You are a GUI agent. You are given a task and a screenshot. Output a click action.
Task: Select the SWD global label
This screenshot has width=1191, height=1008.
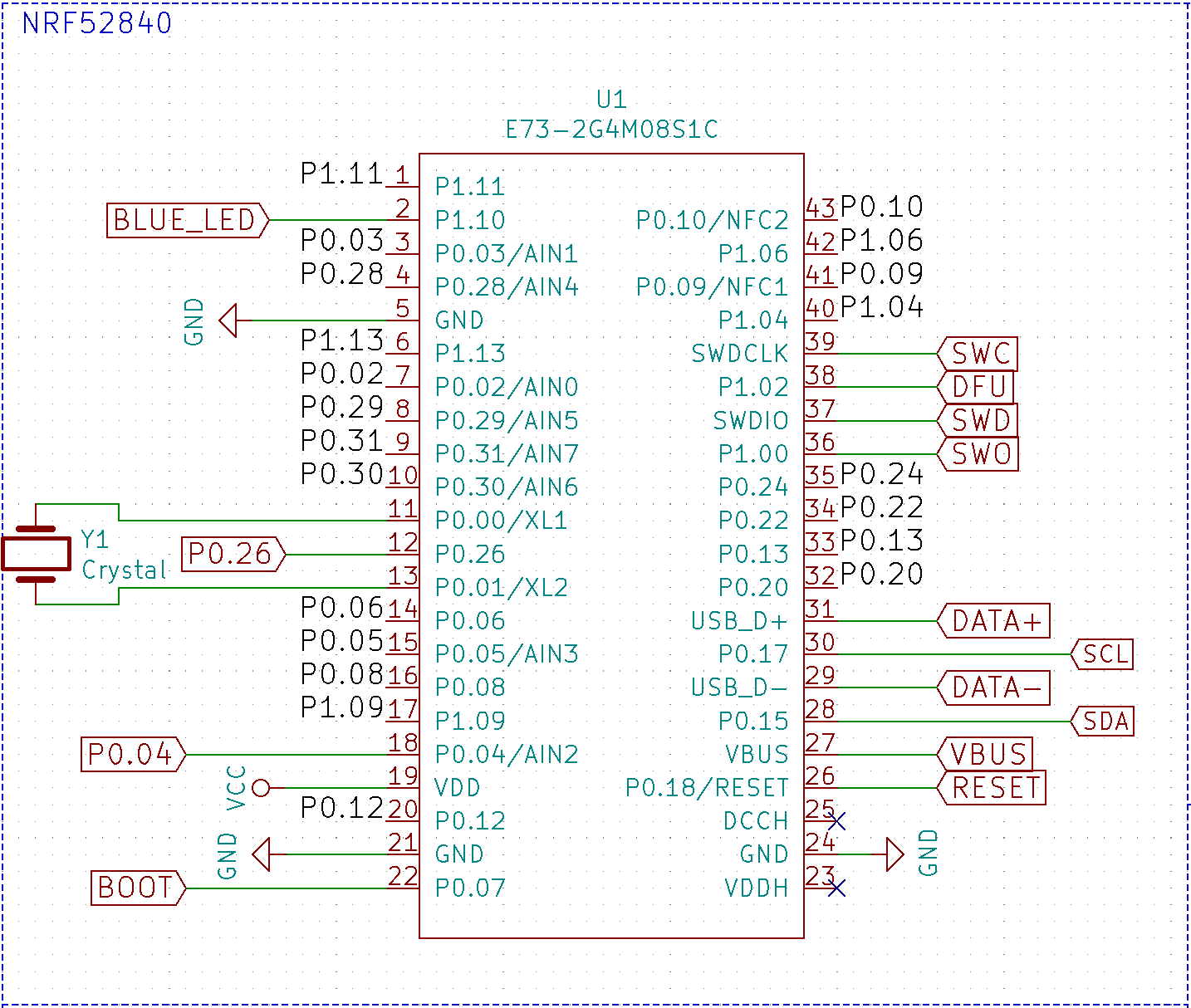[978, 420]
